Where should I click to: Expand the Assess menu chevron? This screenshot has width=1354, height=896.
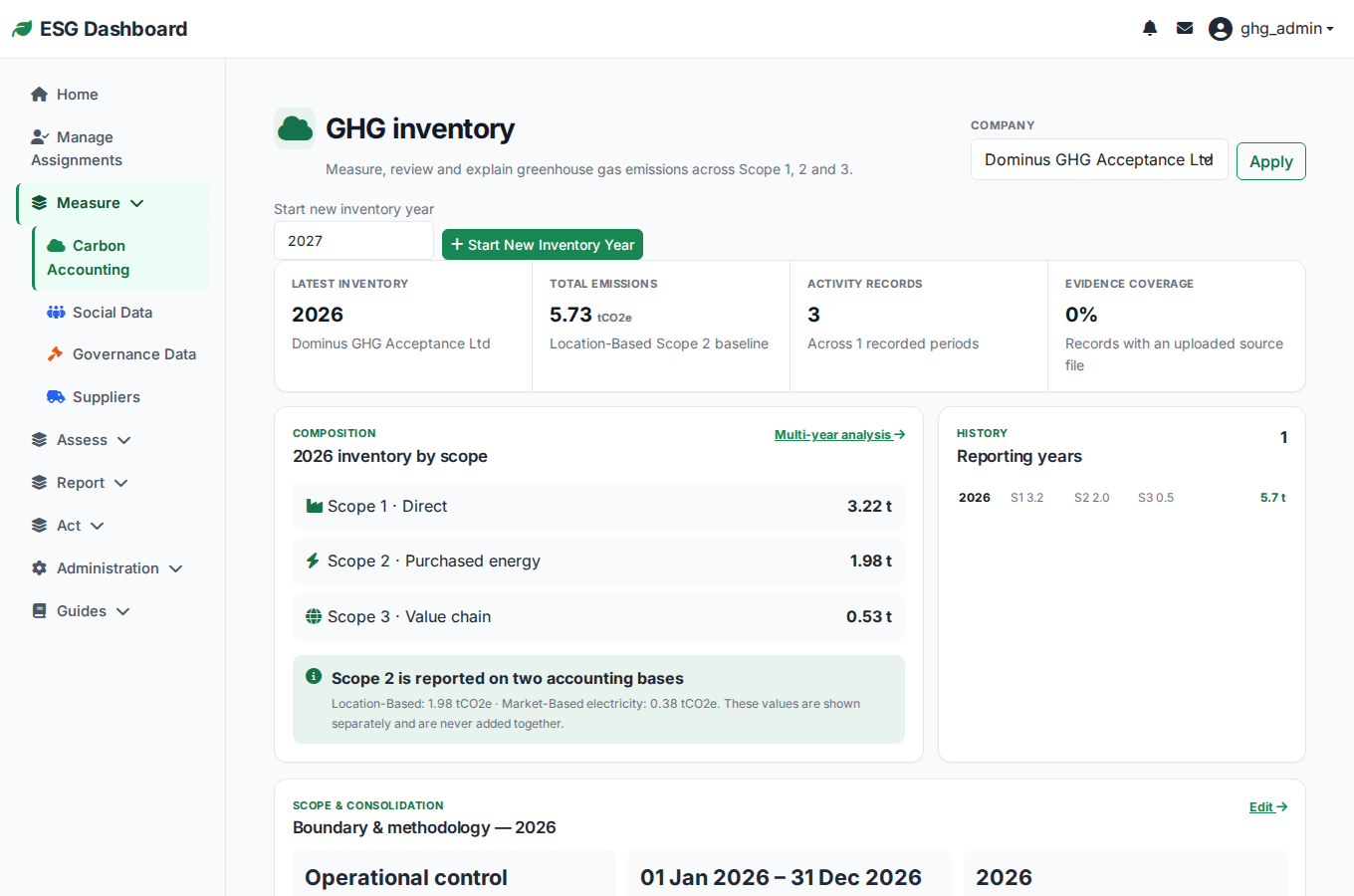[124, 440]
